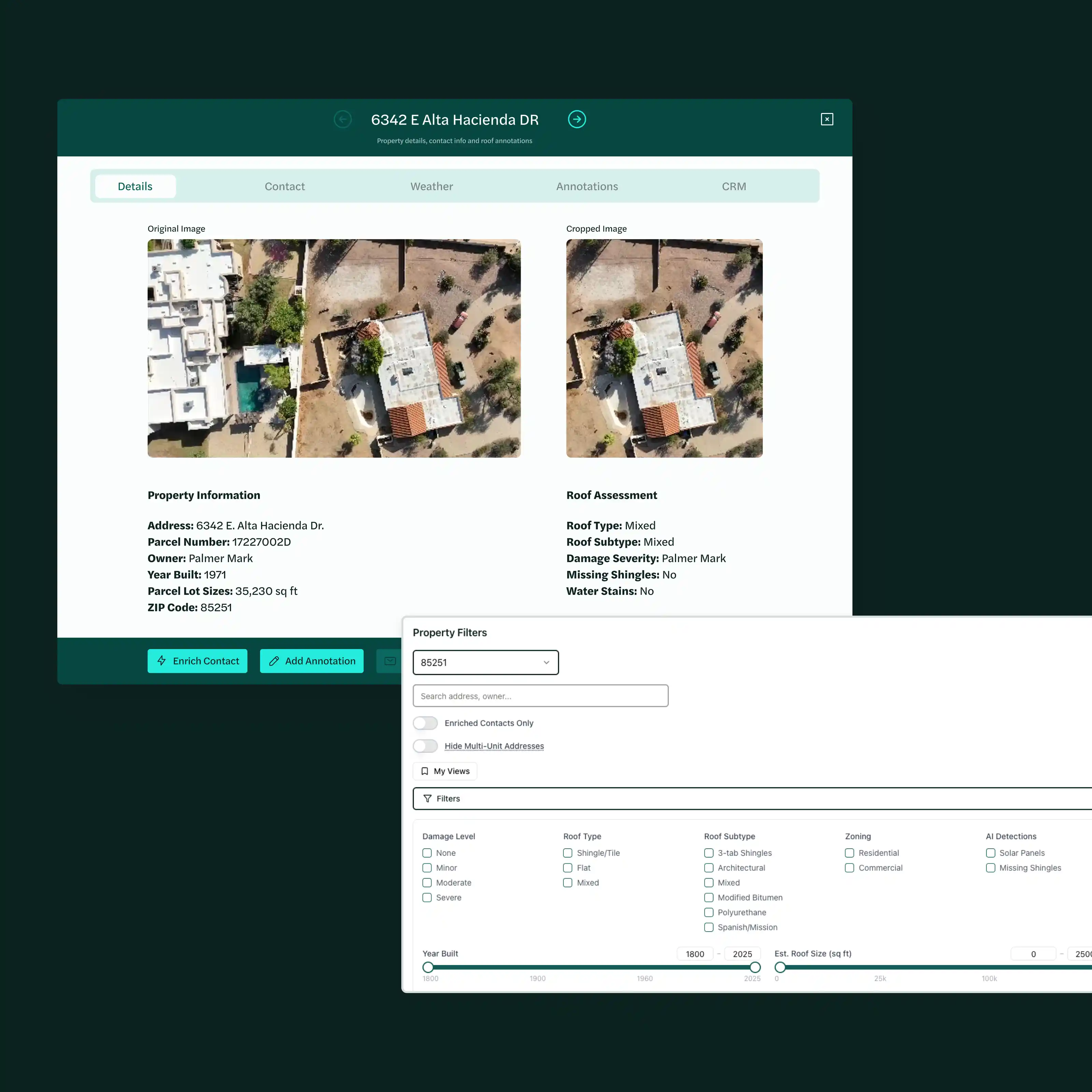This screenshot has width=1092, height=1092.
Task: Check the Solar Panels AI detection
Action: tap(990, 853)
